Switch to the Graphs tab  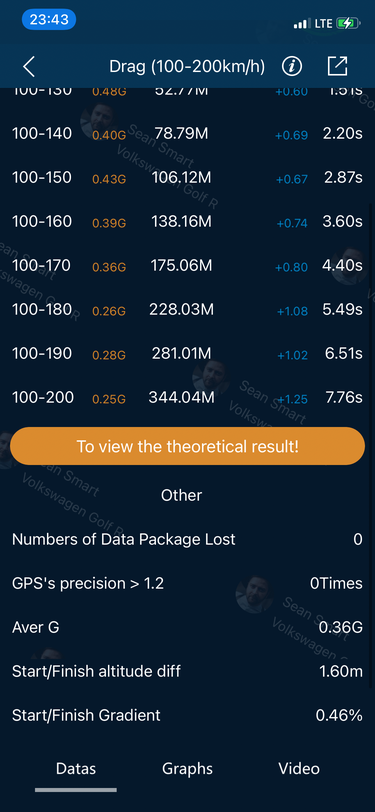pyautogui.click(x=188, y=768)
